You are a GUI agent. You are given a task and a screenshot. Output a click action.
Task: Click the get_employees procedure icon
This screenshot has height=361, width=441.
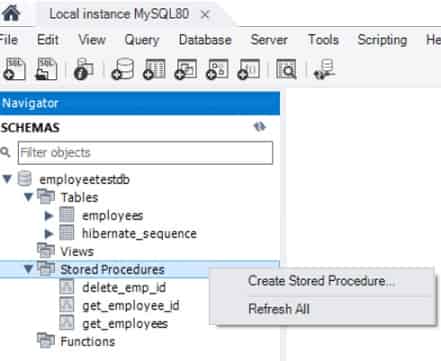pos(67,322)
